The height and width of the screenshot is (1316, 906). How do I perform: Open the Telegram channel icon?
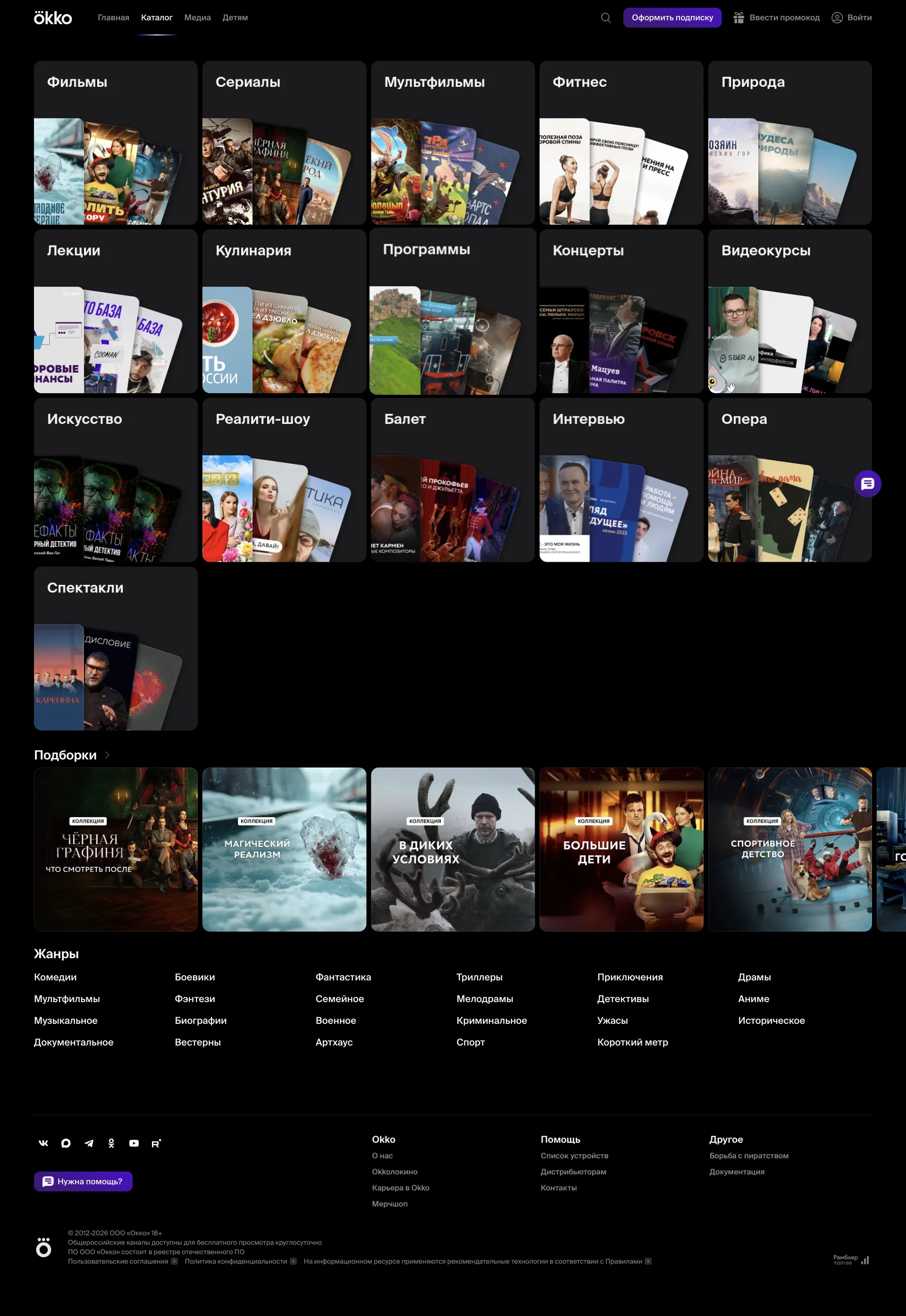click(89, 1143)
